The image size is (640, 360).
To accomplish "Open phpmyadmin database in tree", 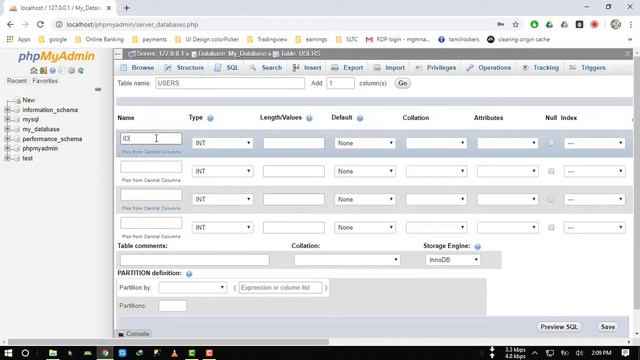I will point(40,149).
